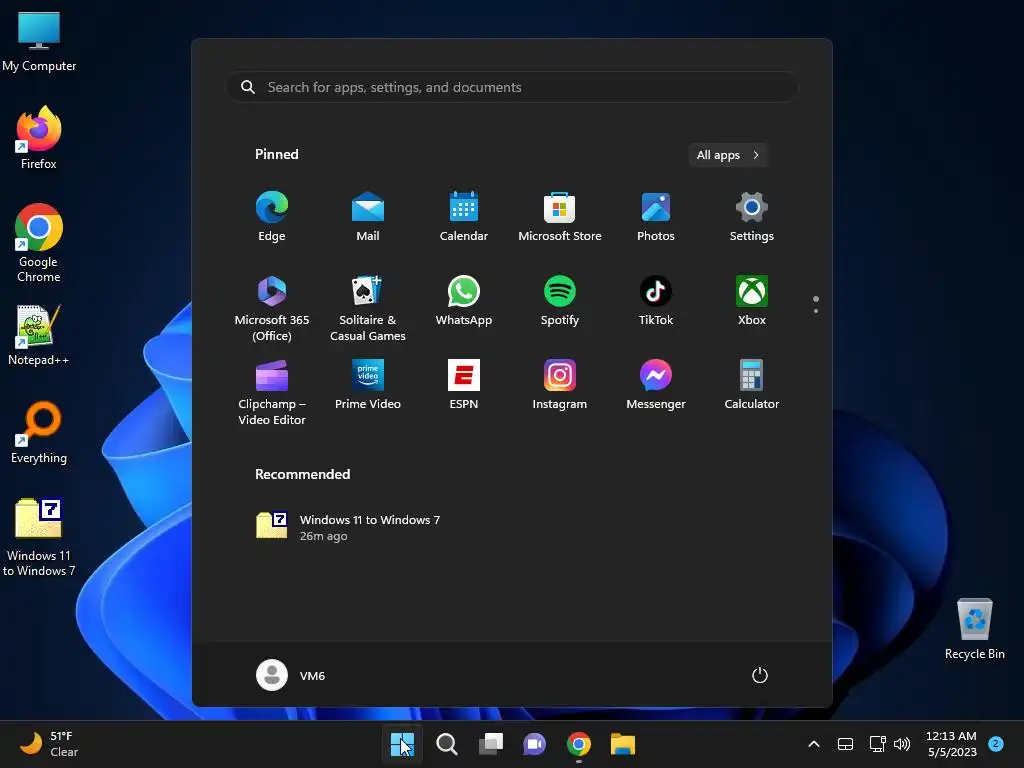Click the touch keyboard tray icon
This screenshot has height=768, width=1024.
[845, 744]
